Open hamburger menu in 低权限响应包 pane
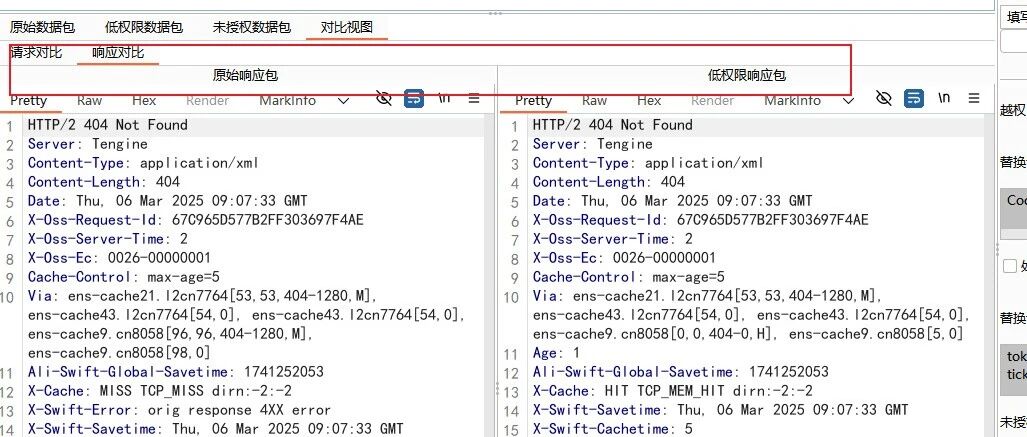 click(x=974, y=98)
